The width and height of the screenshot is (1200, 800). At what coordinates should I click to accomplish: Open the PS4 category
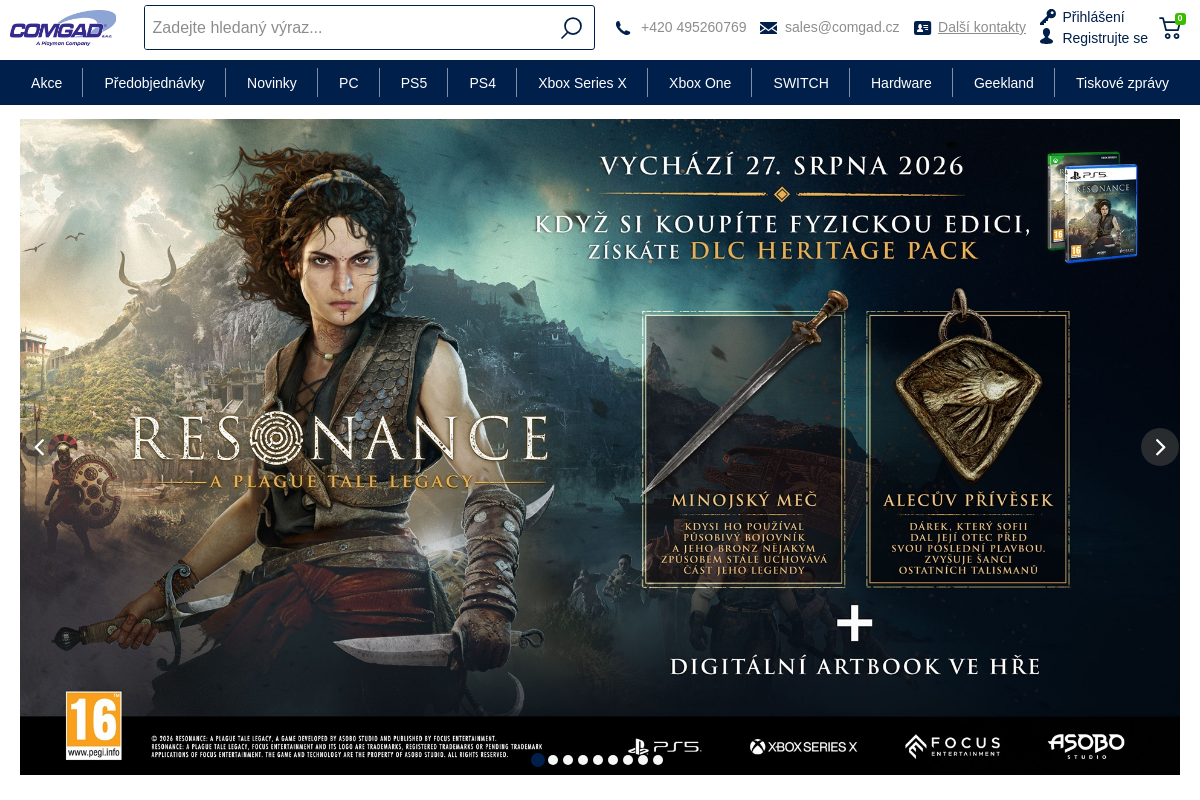482,83
